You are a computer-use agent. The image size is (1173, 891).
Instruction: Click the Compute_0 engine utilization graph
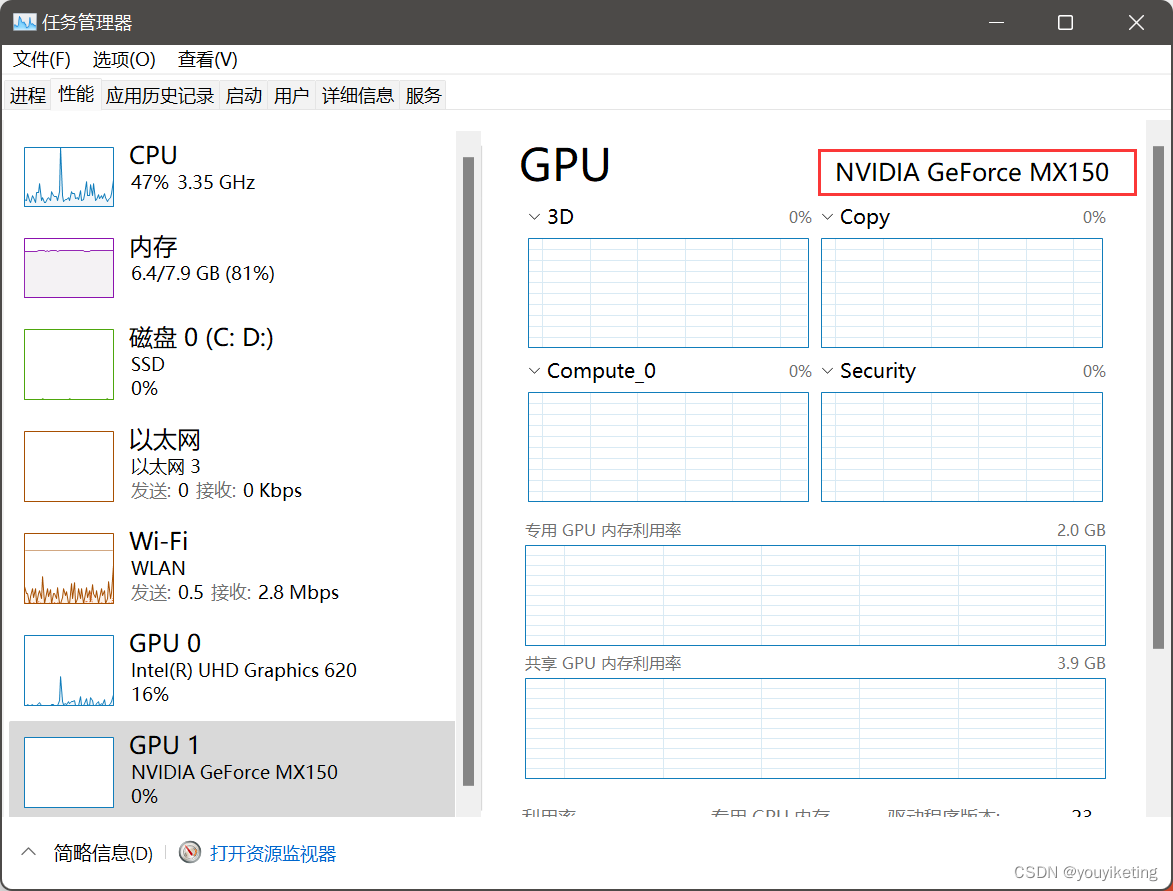pos(668,447)
